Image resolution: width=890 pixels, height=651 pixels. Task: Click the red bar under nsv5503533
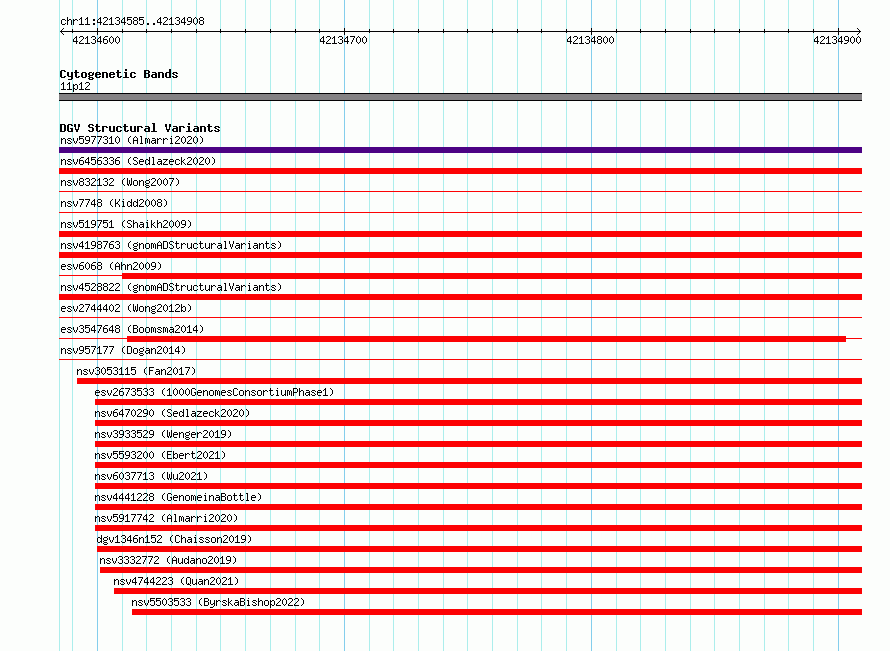point(497,612)
